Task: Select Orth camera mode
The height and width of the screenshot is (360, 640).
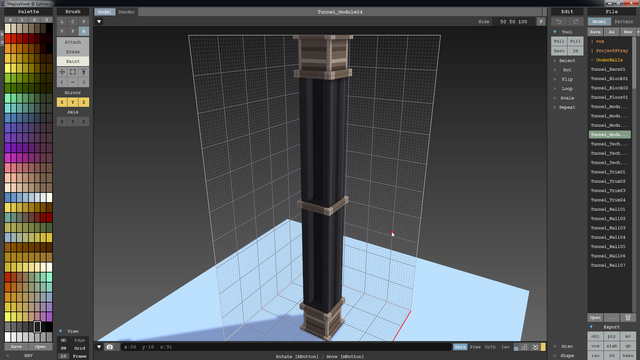Action: [x=490, y=347]
